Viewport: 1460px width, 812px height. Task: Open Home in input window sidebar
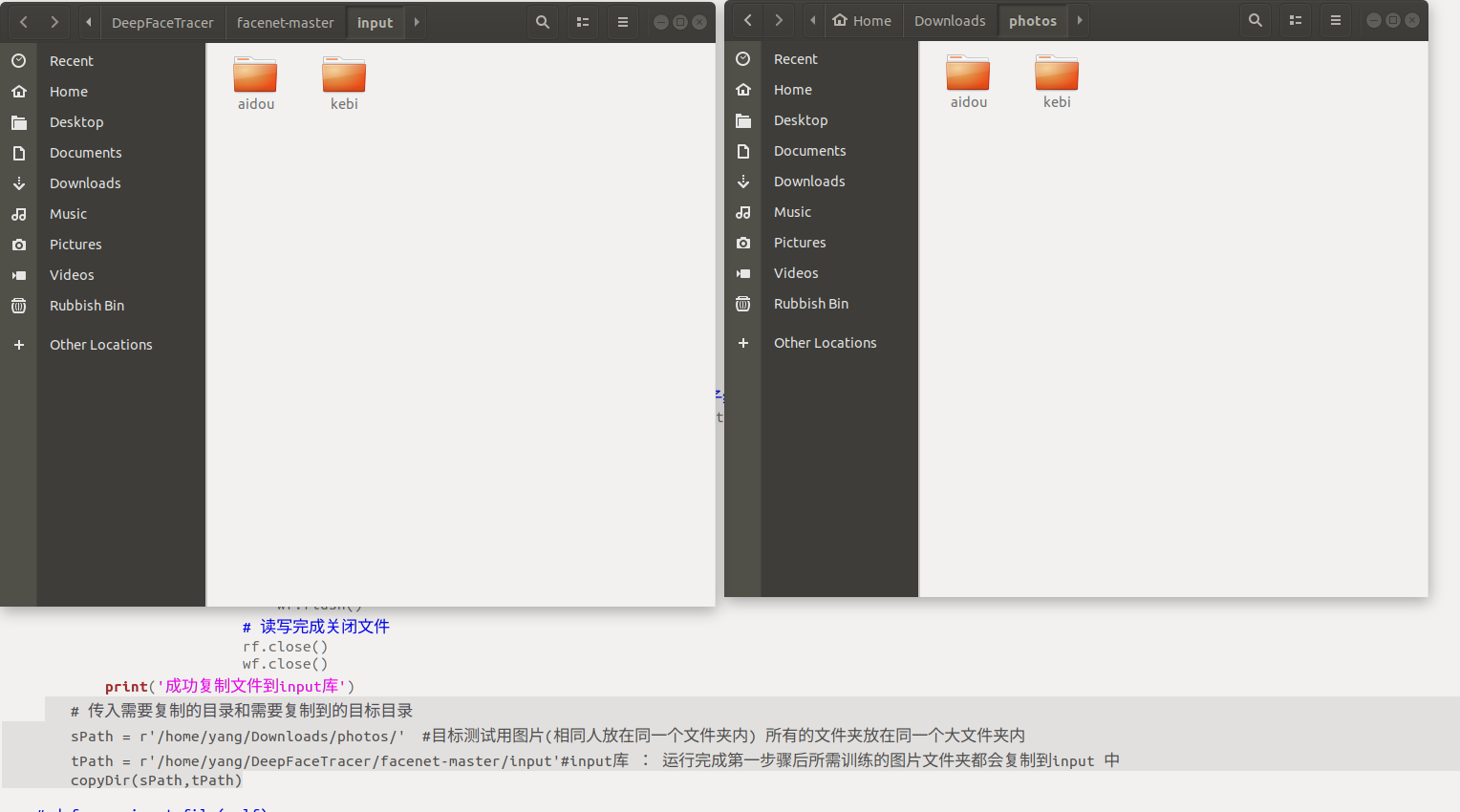click(69, 92)
